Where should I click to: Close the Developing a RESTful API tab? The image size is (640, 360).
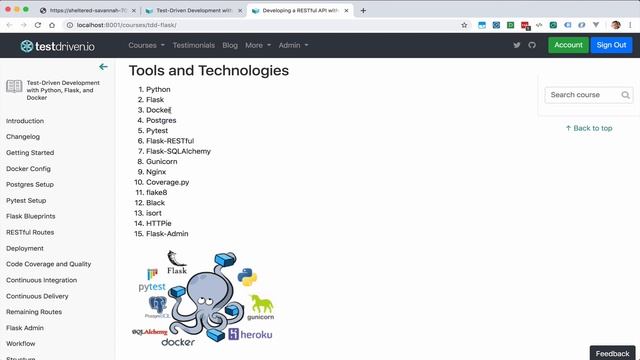[346, 11]
